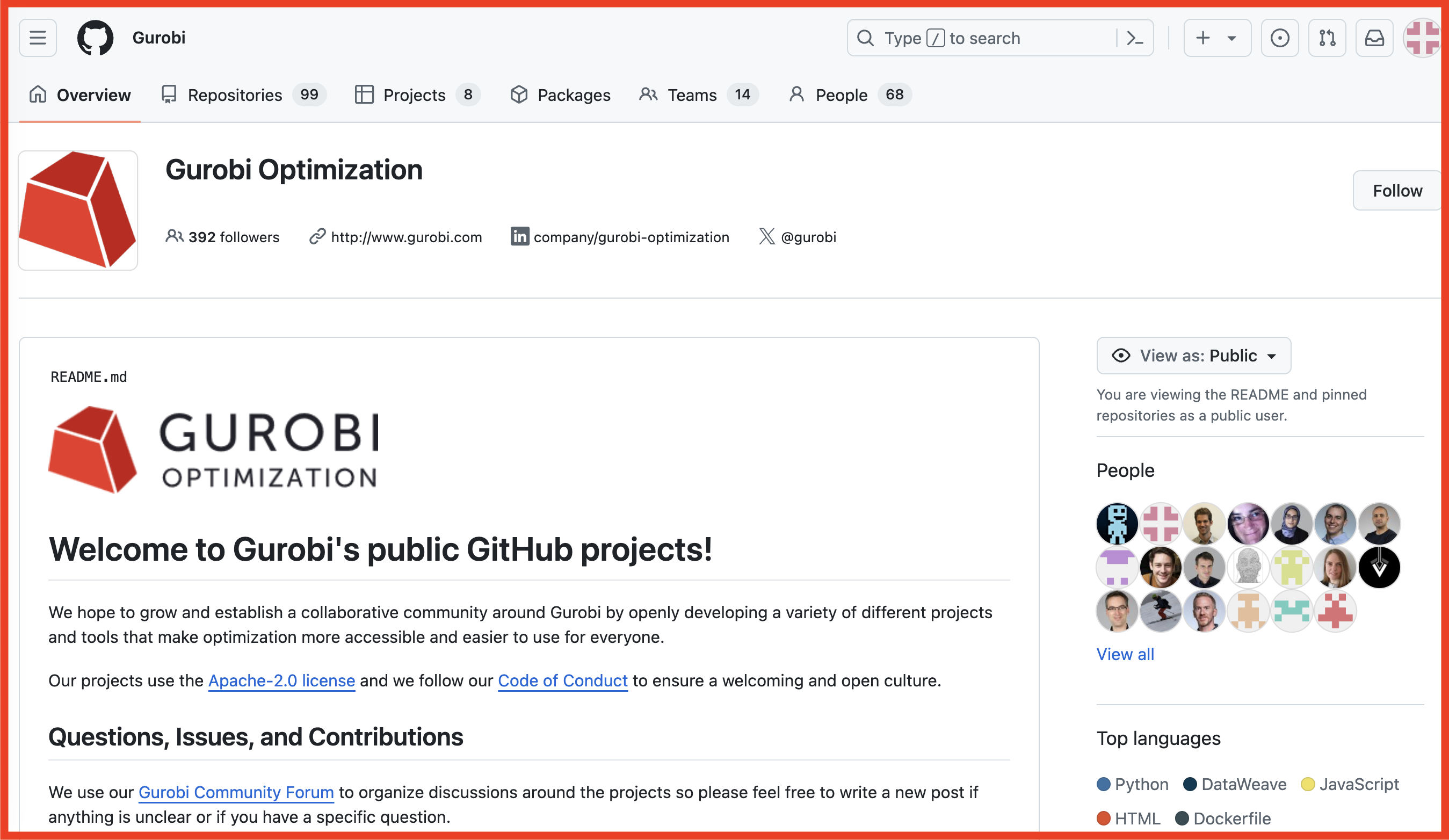Screen dimensions: 1449x840
Task: Open the Apache-2.0 license link
Action: pos(281,680)
